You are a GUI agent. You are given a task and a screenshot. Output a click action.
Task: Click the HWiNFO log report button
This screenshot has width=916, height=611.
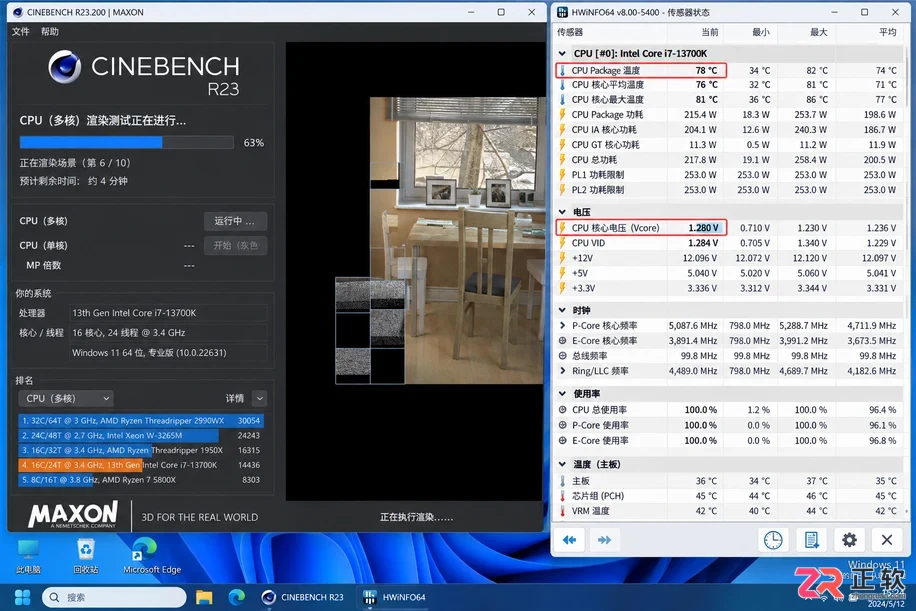click(x=811, y=540)
